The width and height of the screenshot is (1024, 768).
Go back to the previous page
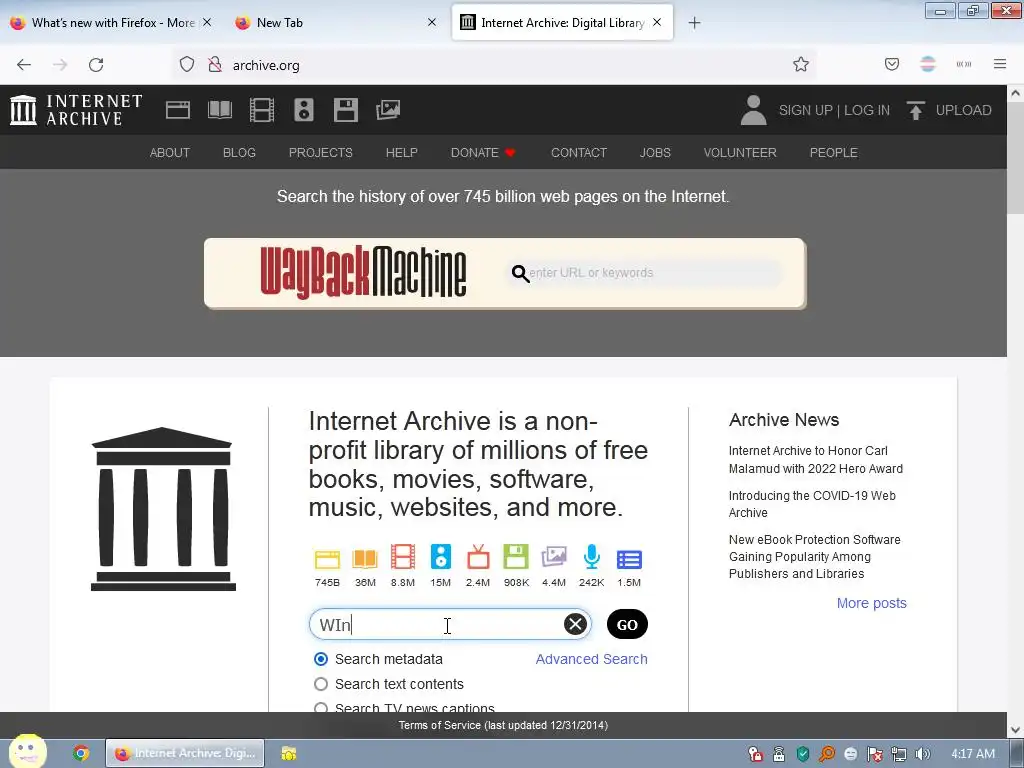[x=24, y=65]
